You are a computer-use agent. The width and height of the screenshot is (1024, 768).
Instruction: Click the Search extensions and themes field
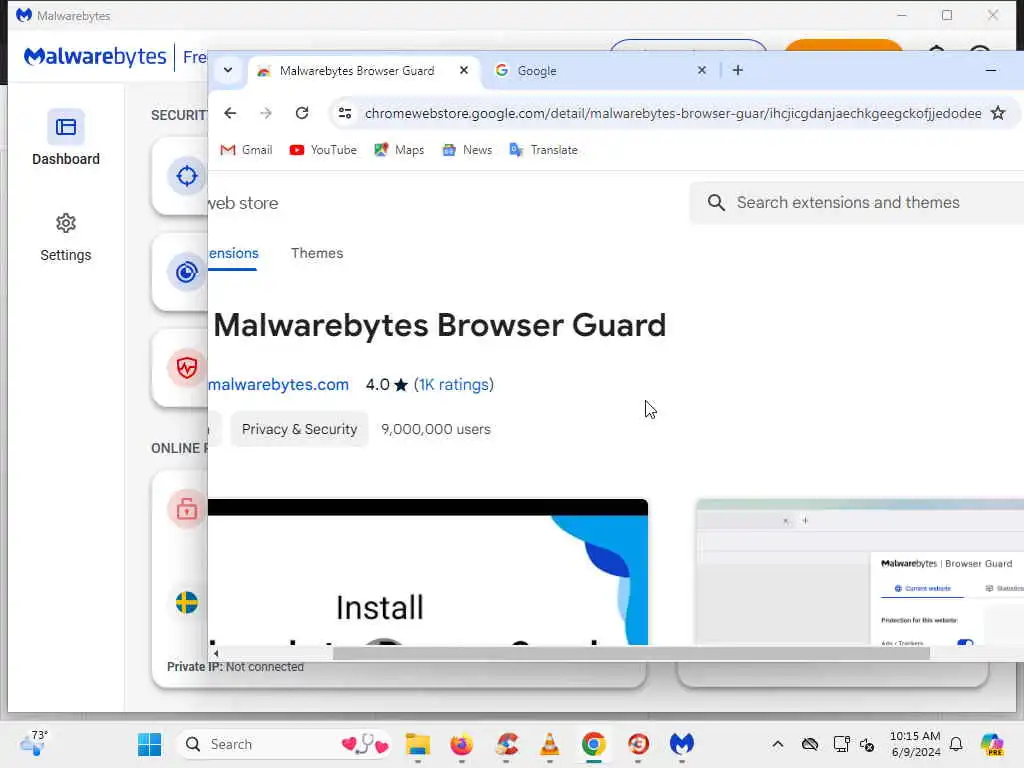tap(856, 202)
